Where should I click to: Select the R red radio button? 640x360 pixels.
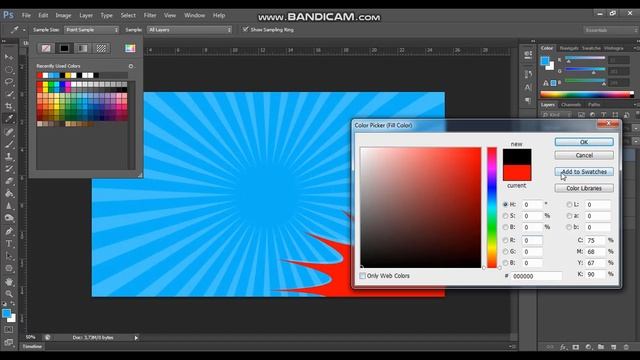tap(506, 240)
